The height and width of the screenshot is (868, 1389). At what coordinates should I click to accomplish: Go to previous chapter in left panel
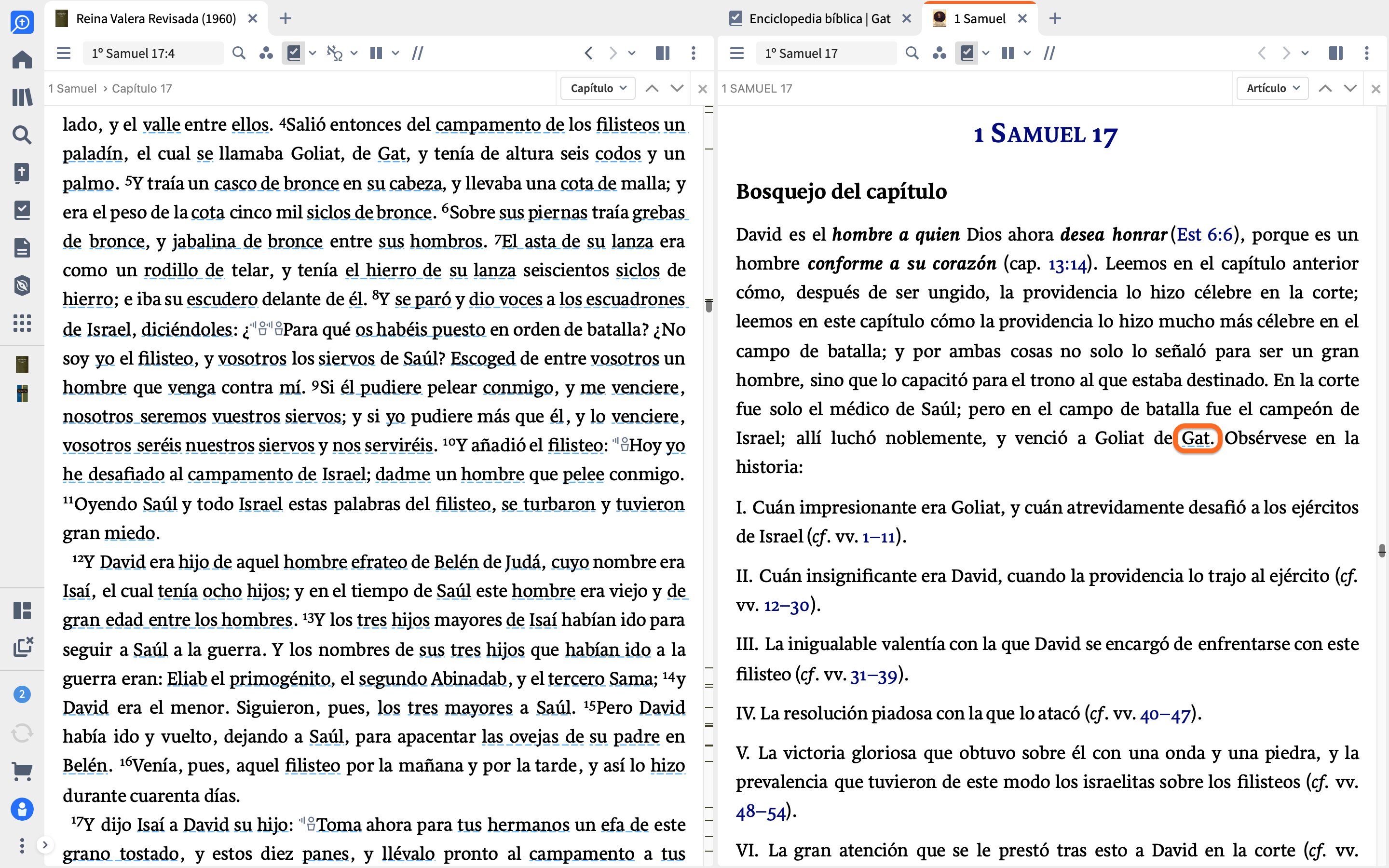coord(652,88)
